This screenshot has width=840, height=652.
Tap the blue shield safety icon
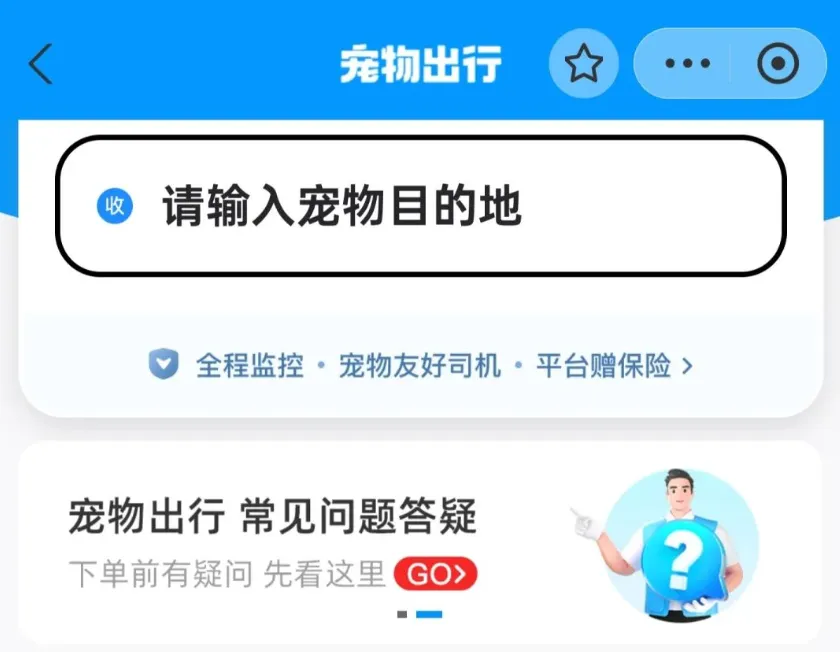pyautogui.click(x=163, y=364)
